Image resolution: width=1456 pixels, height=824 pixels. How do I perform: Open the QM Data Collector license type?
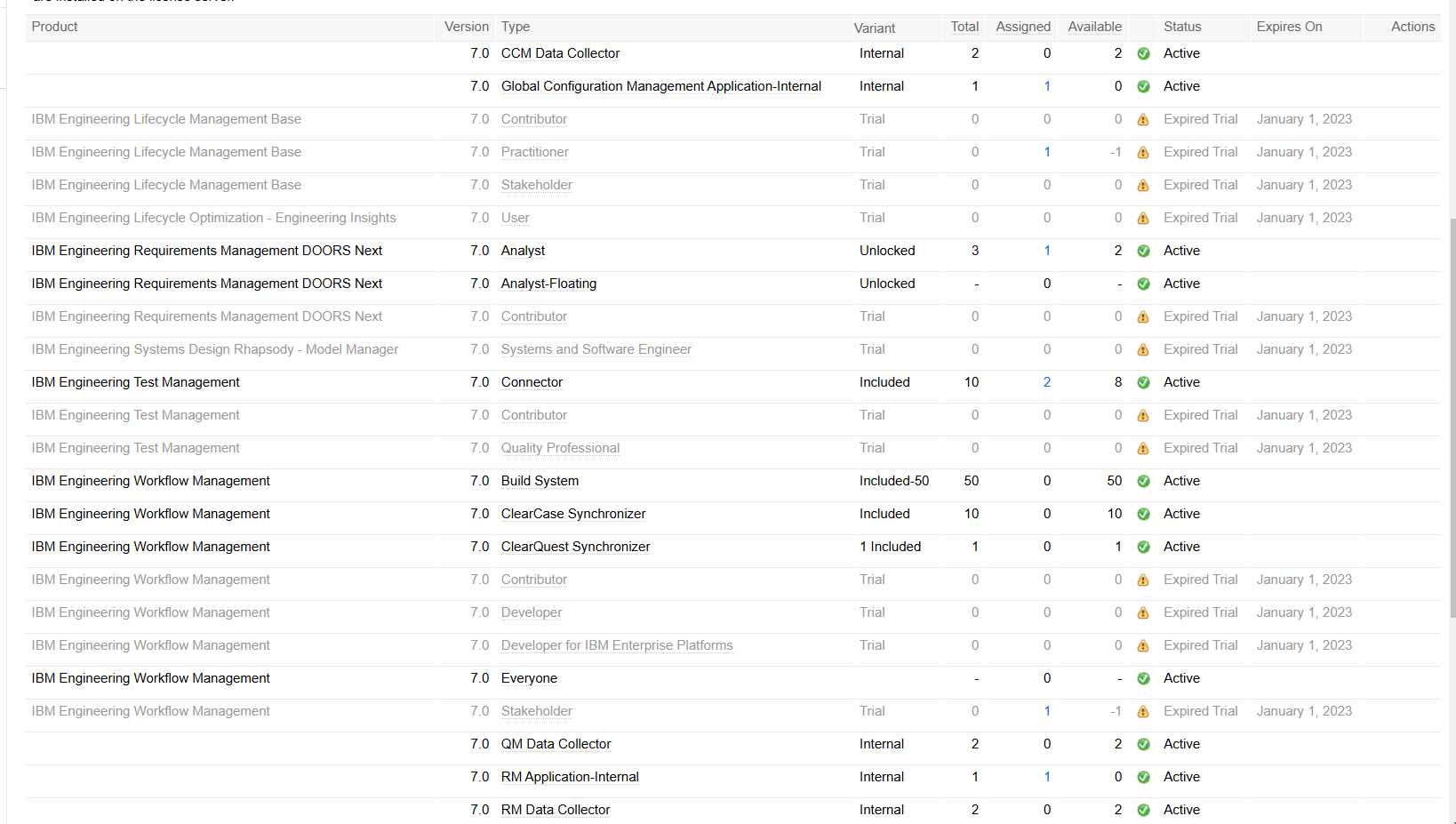click(556, 744)
